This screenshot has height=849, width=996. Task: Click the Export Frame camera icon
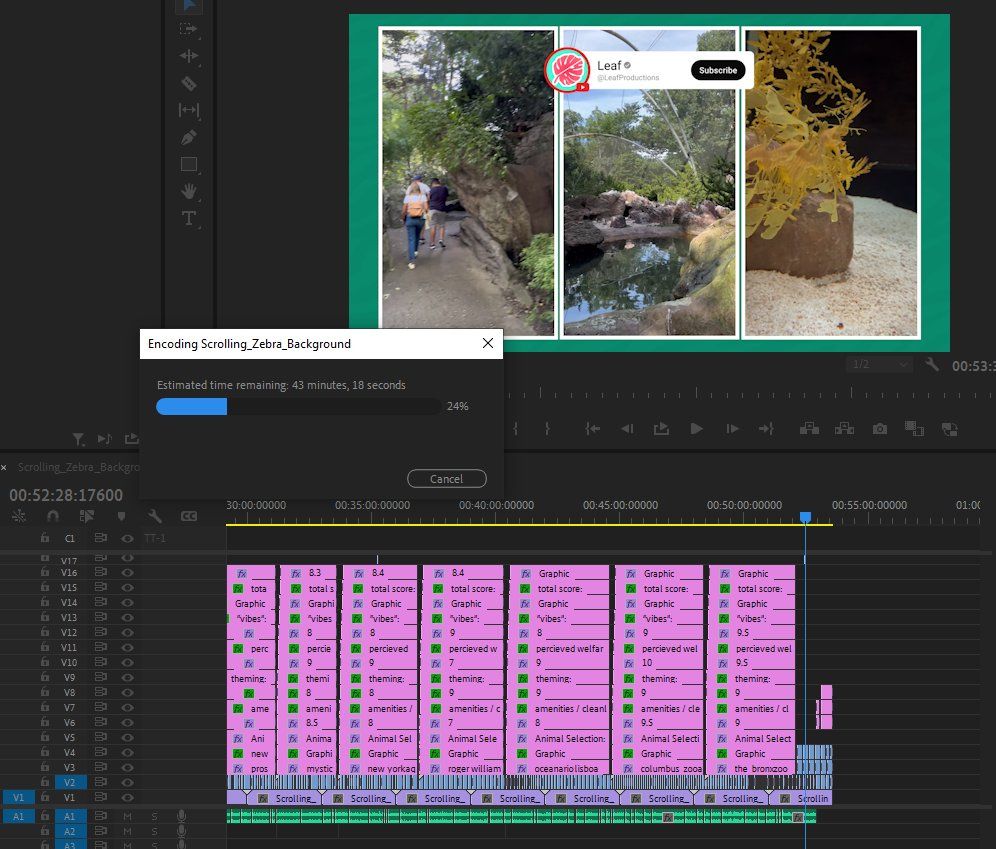tap(879, 428)
